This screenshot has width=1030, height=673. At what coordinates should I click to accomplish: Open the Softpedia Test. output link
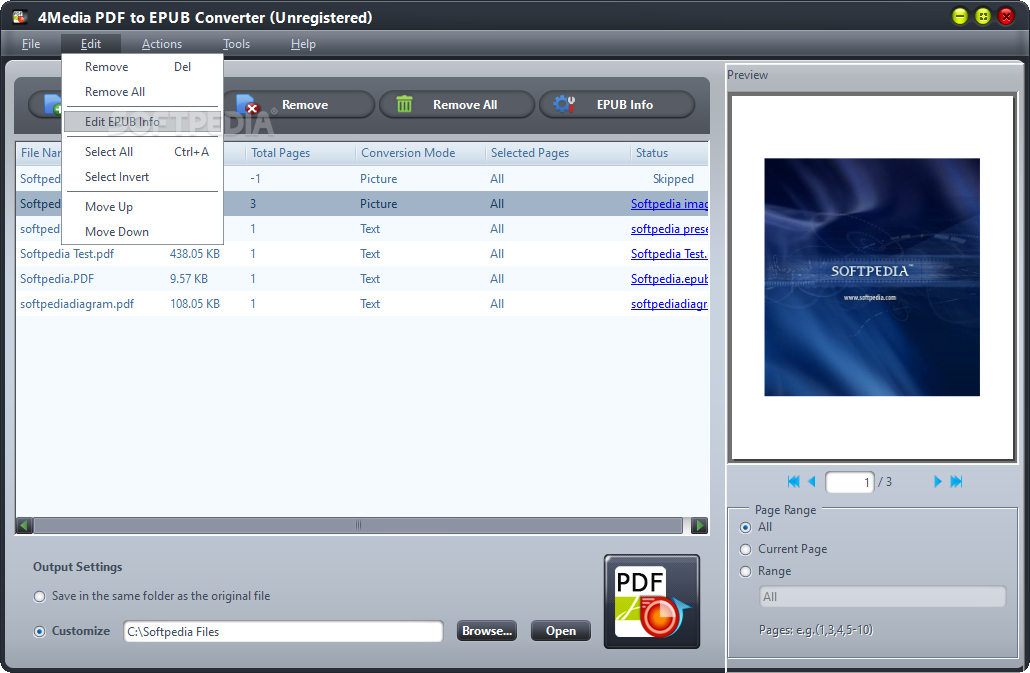[x=669, y=254]
